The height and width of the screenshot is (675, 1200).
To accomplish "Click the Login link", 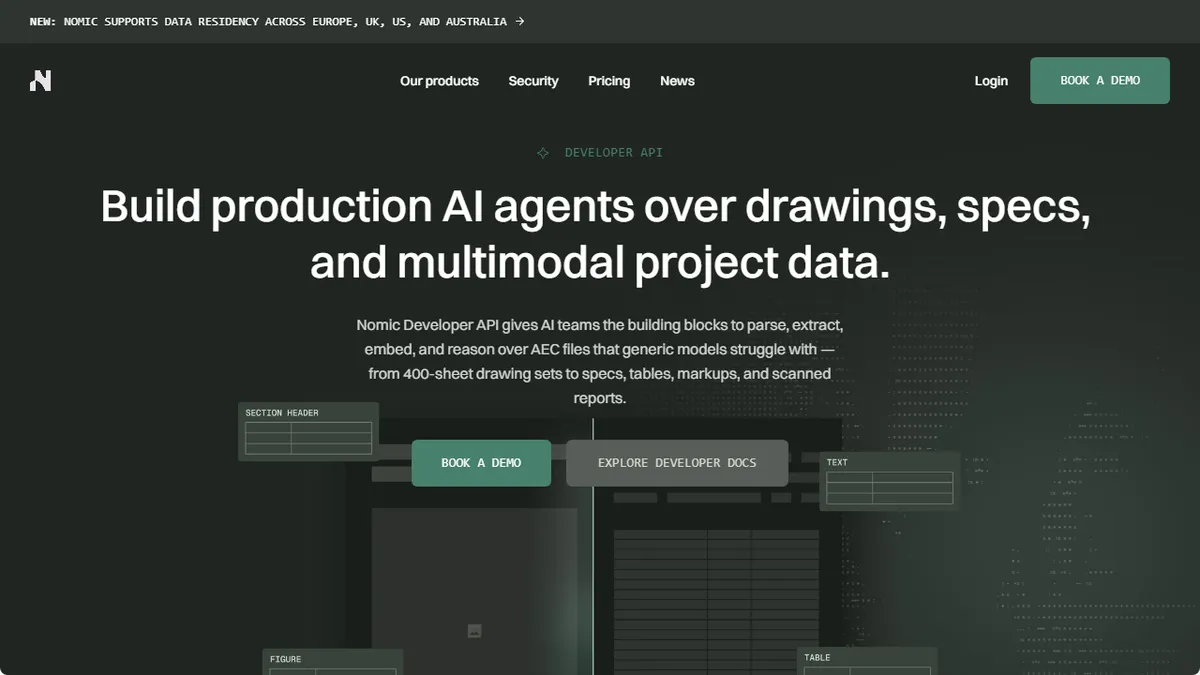I will pos(991,81).
